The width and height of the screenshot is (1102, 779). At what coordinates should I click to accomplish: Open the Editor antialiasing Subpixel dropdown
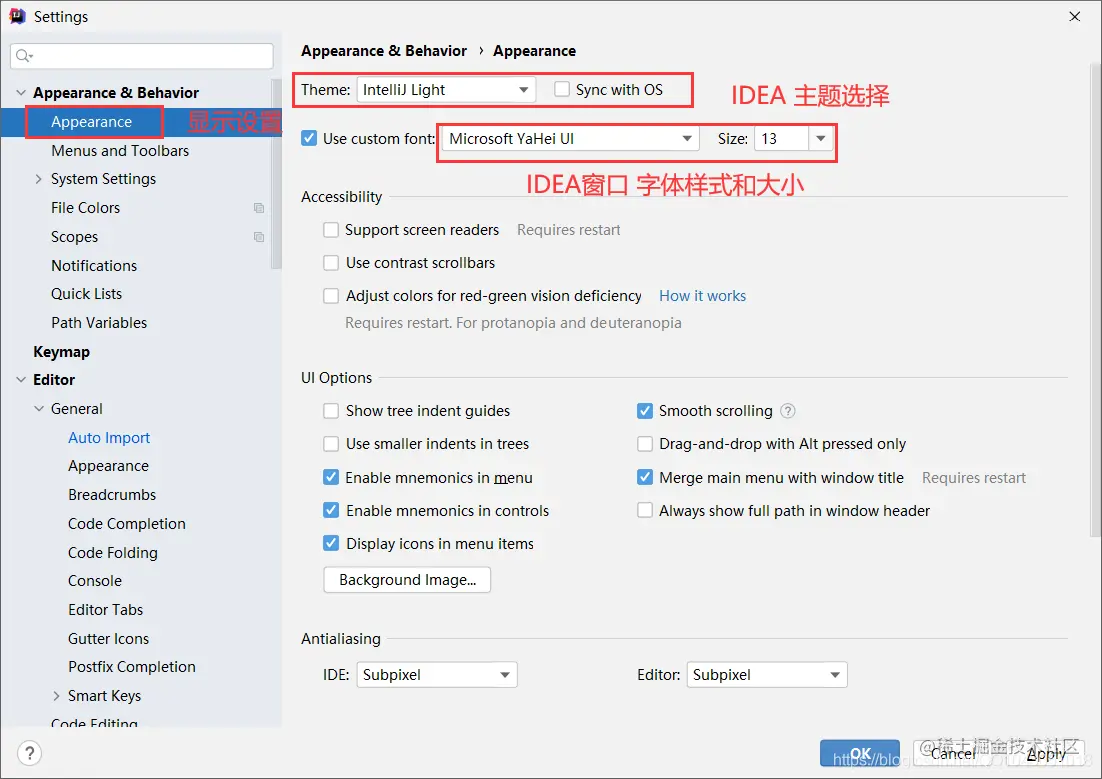pyautogui.click(x=767, y=675)
